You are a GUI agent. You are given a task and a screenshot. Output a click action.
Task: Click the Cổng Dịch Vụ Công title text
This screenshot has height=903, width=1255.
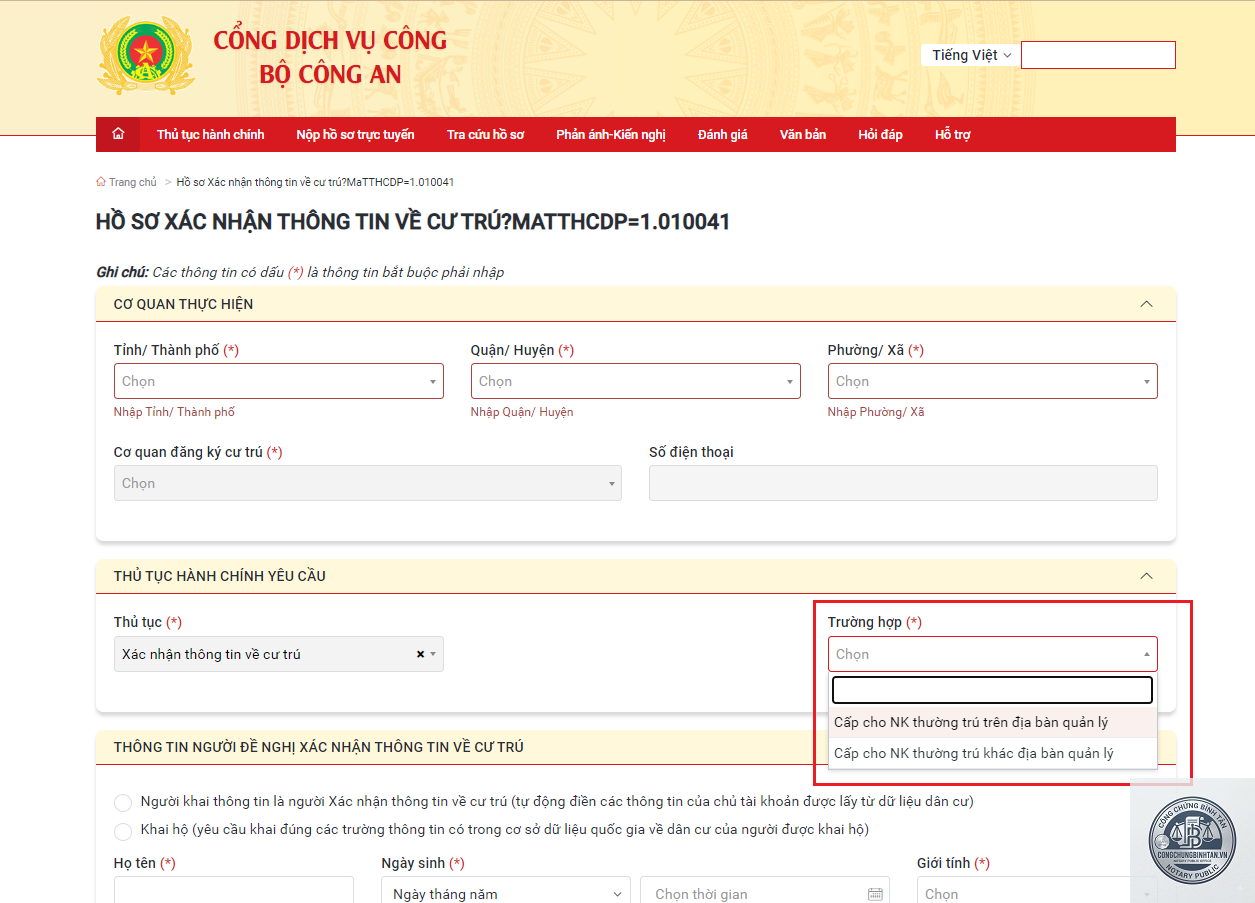(330, 40)
